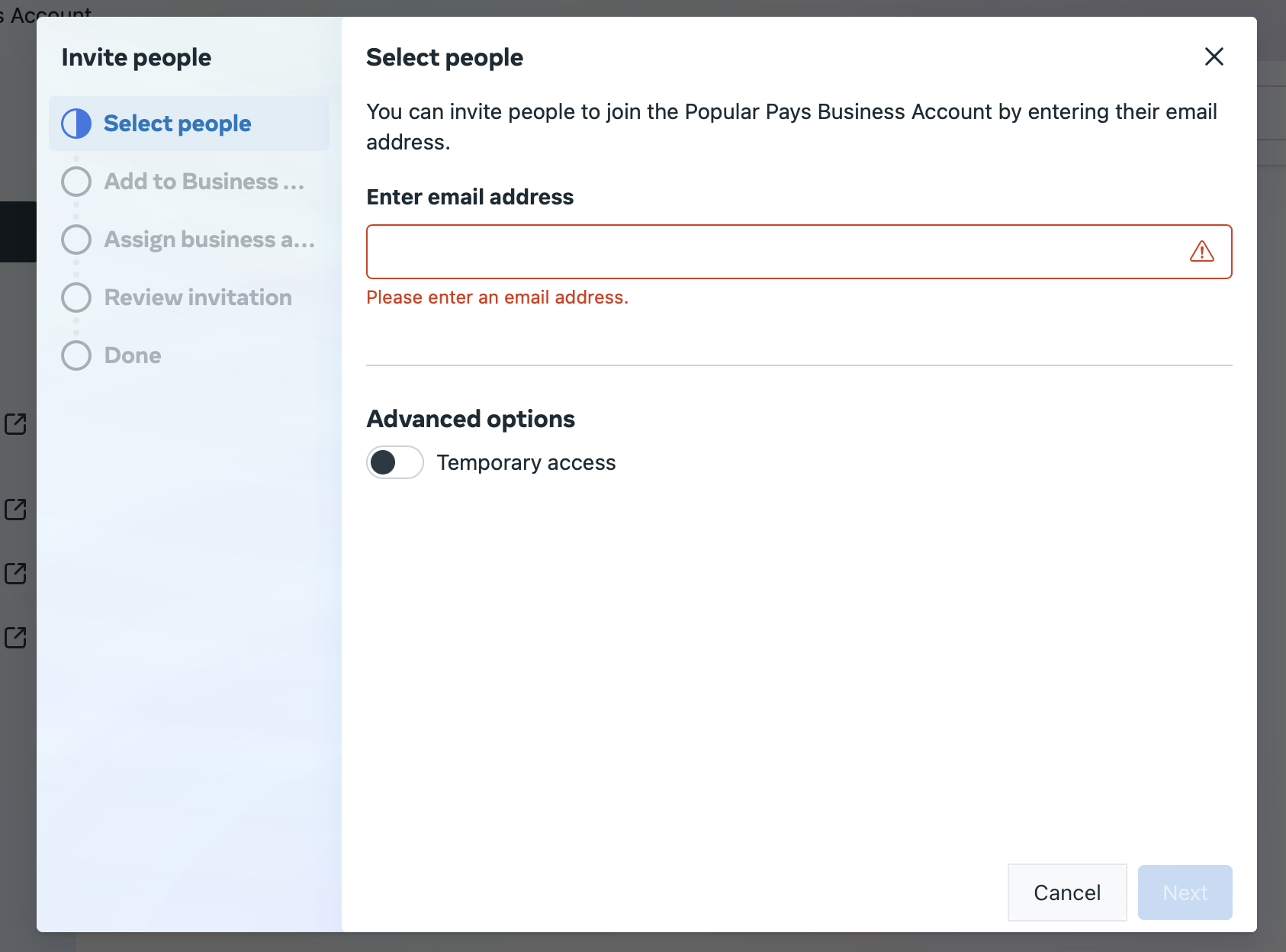Click the half-filled circle beside Select people
The height and width of the screenshot is (952, 1286).
click(76, 124)
